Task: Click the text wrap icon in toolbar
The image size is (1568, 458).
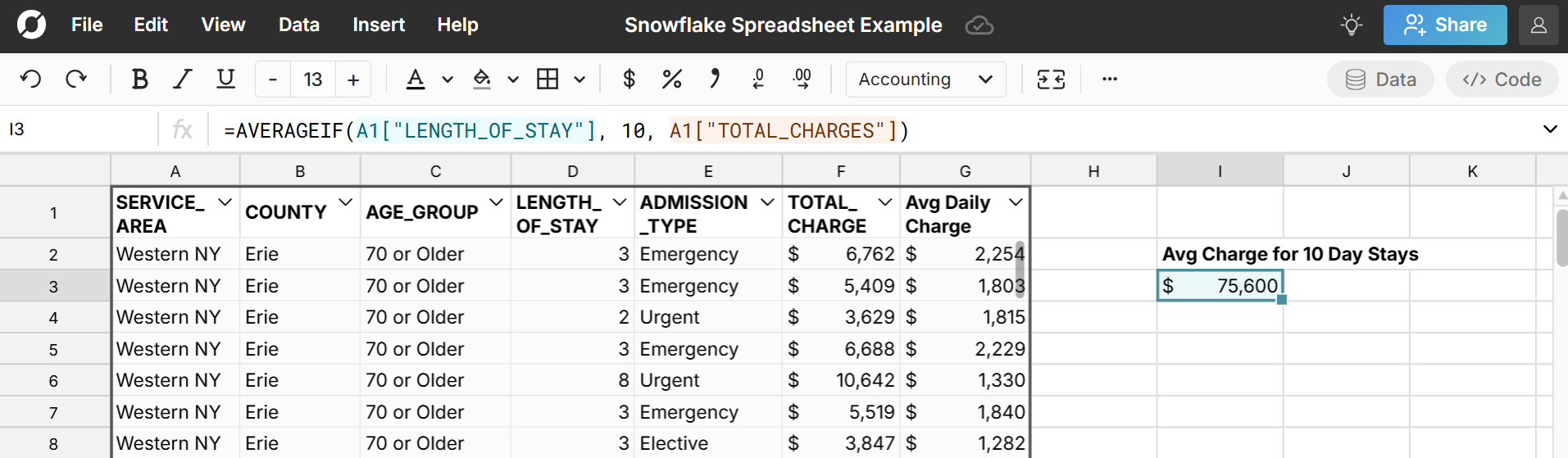Action: (x=1051, y=79)
